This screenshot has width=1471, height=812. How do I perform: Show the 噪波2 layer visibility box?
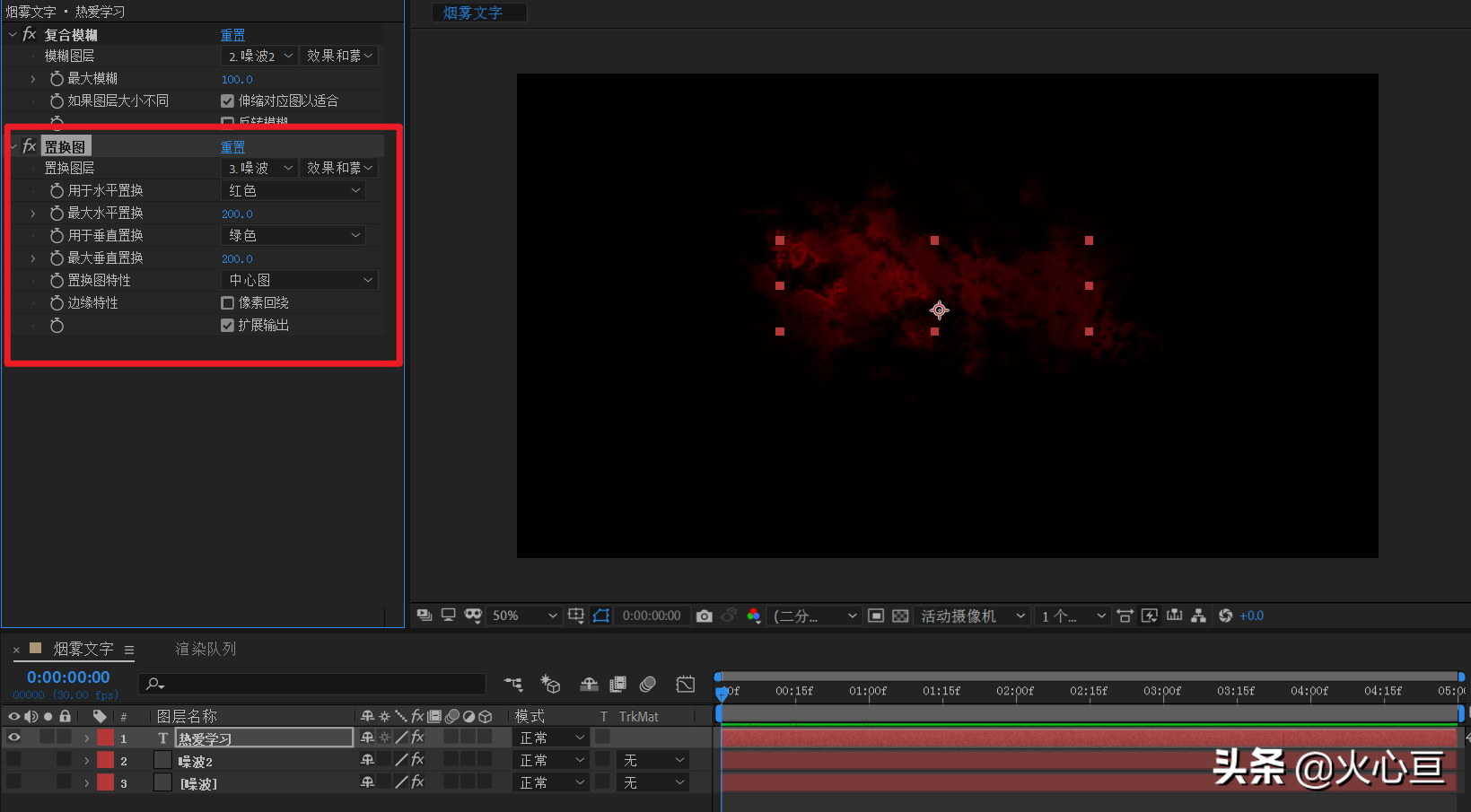coord(14,760)
